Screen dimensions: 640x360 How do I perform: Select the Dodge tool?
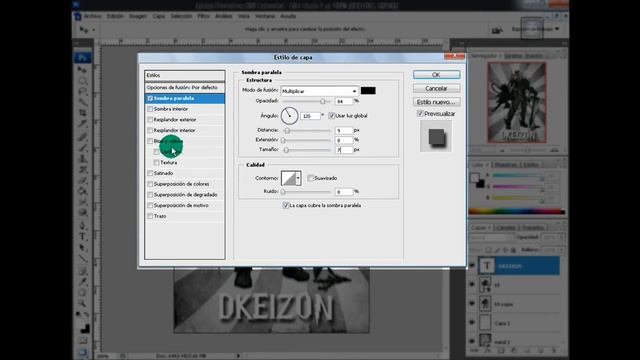tap(82, 212)
